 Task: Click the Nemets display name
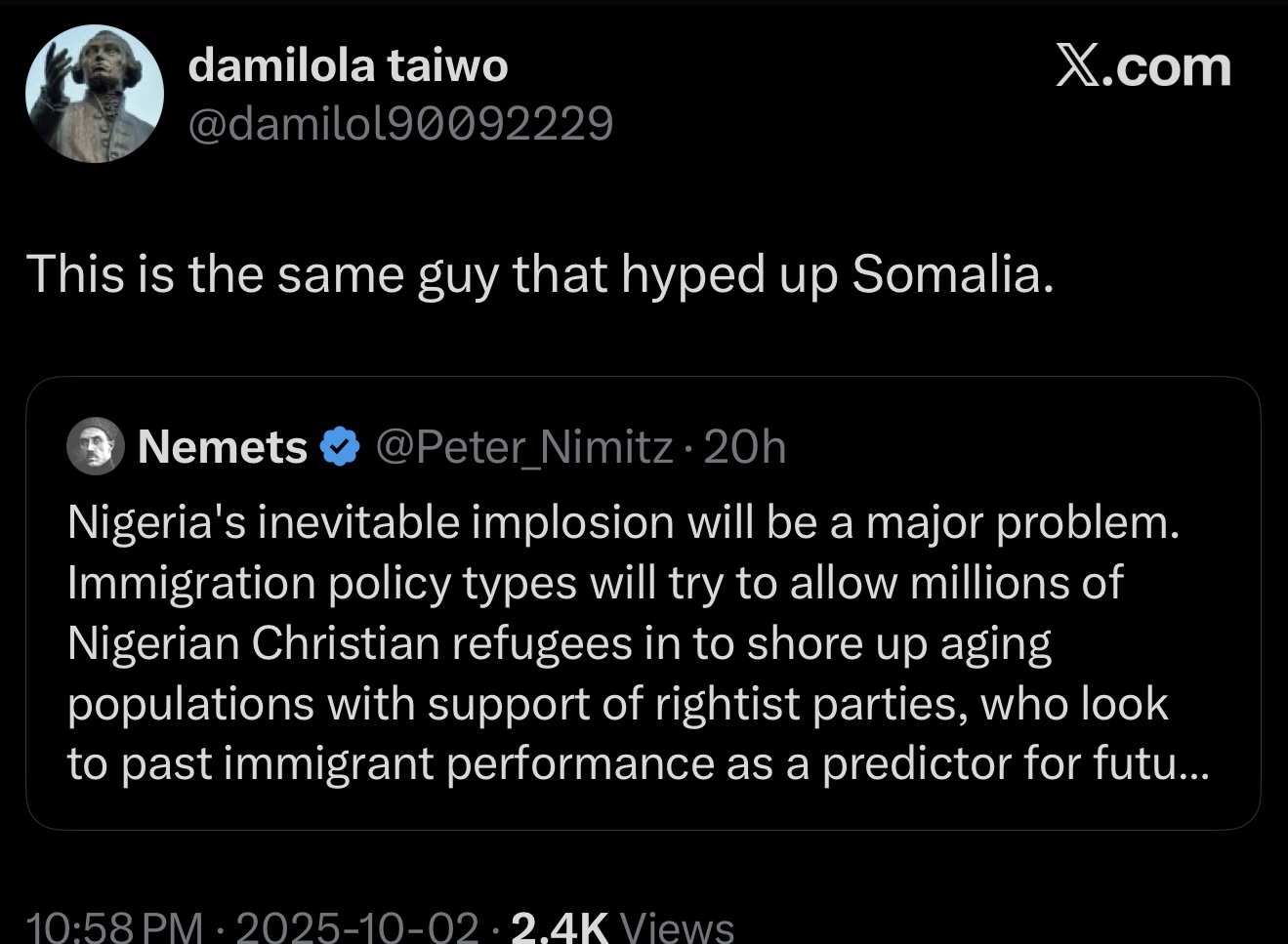223,447
